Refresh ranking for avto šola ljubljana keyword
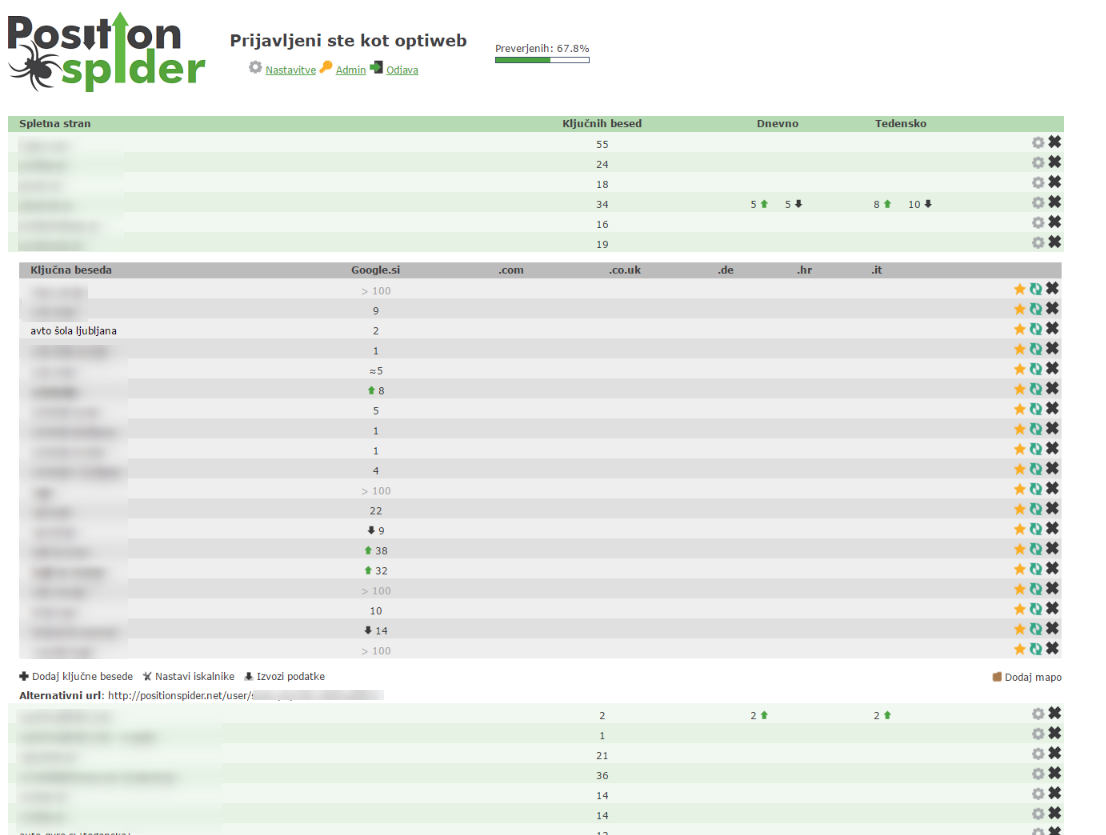 (1036, 329)
